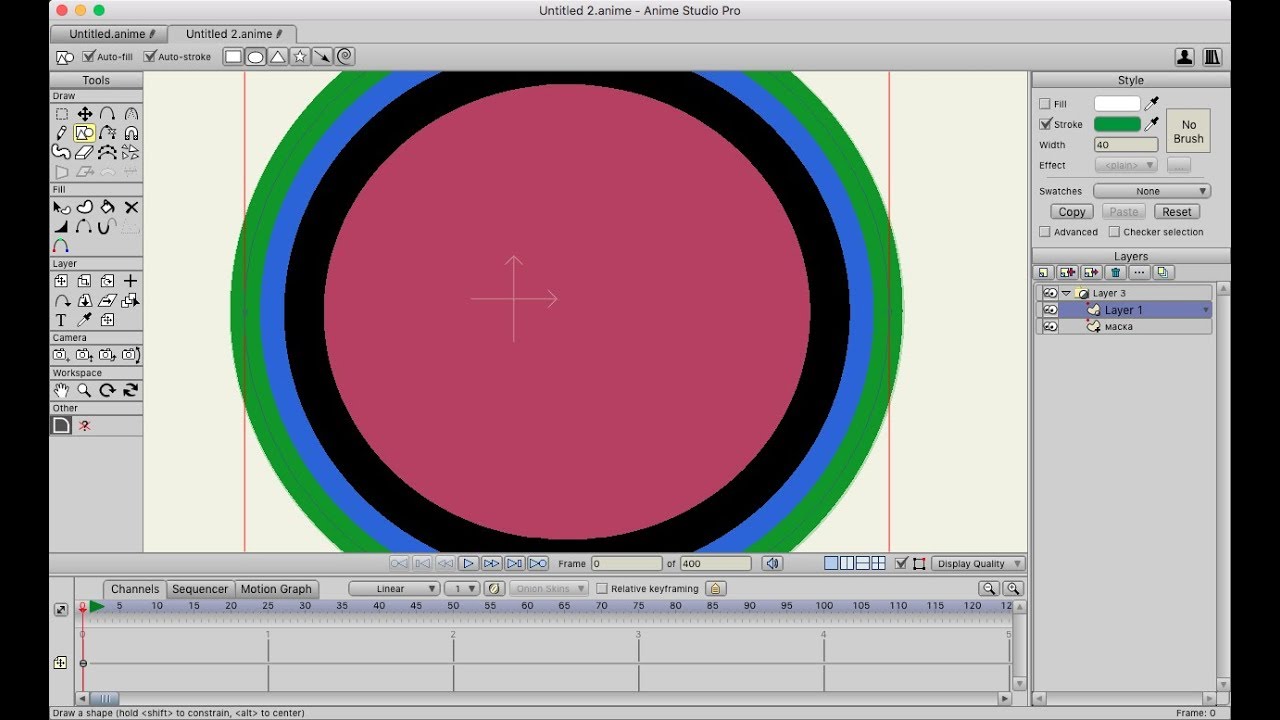Open the Swatches dropdown
The height and width of the screenshot is (720, 1280).
[x=1152, y=191]
